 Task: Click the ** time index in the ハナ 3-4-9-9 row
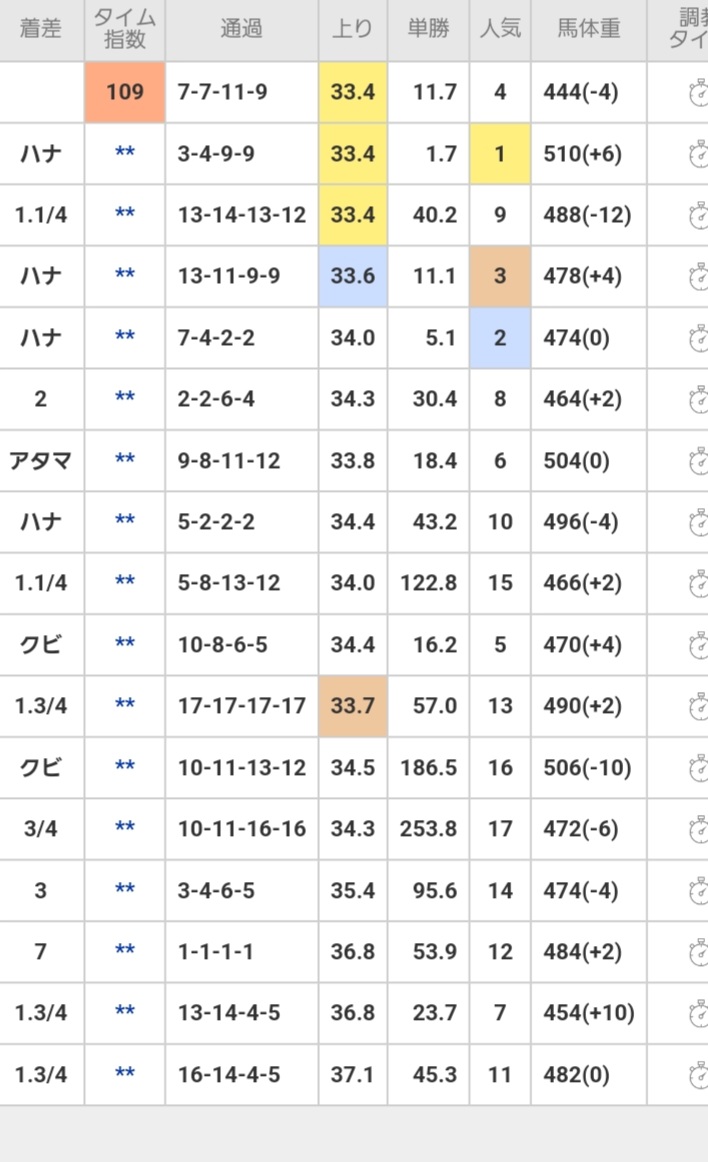click(124, 154)
